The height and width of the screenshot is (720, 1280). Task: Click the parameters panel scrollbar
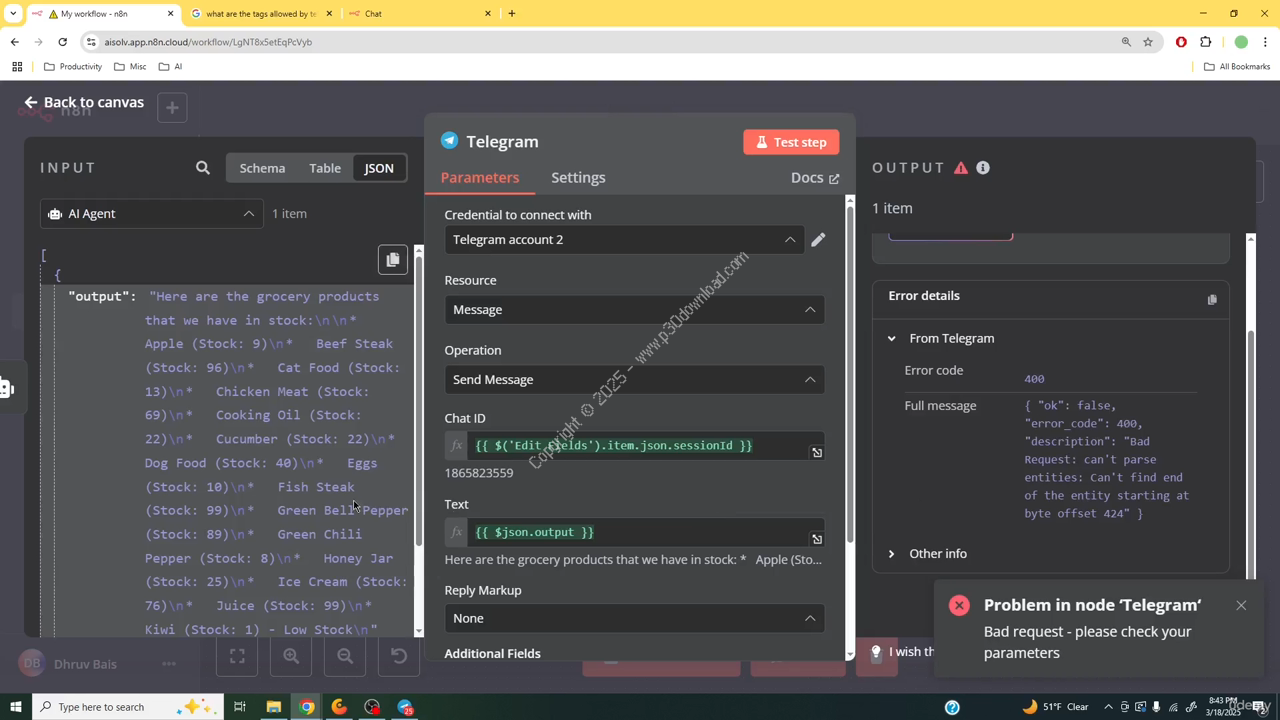[850, 370]
